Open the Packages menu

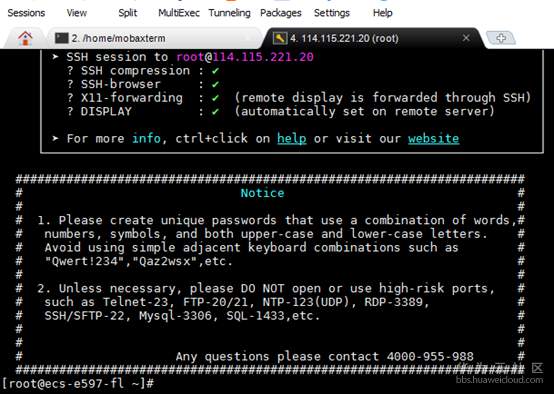point(281,13)
